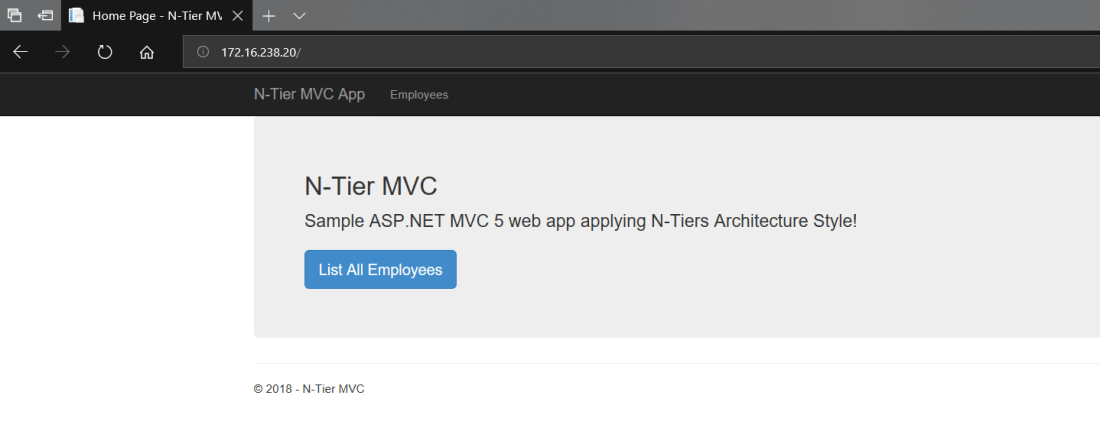Go back to the previous page
The height and width of the screenshot is (441, 1100).
click(20, 52)
